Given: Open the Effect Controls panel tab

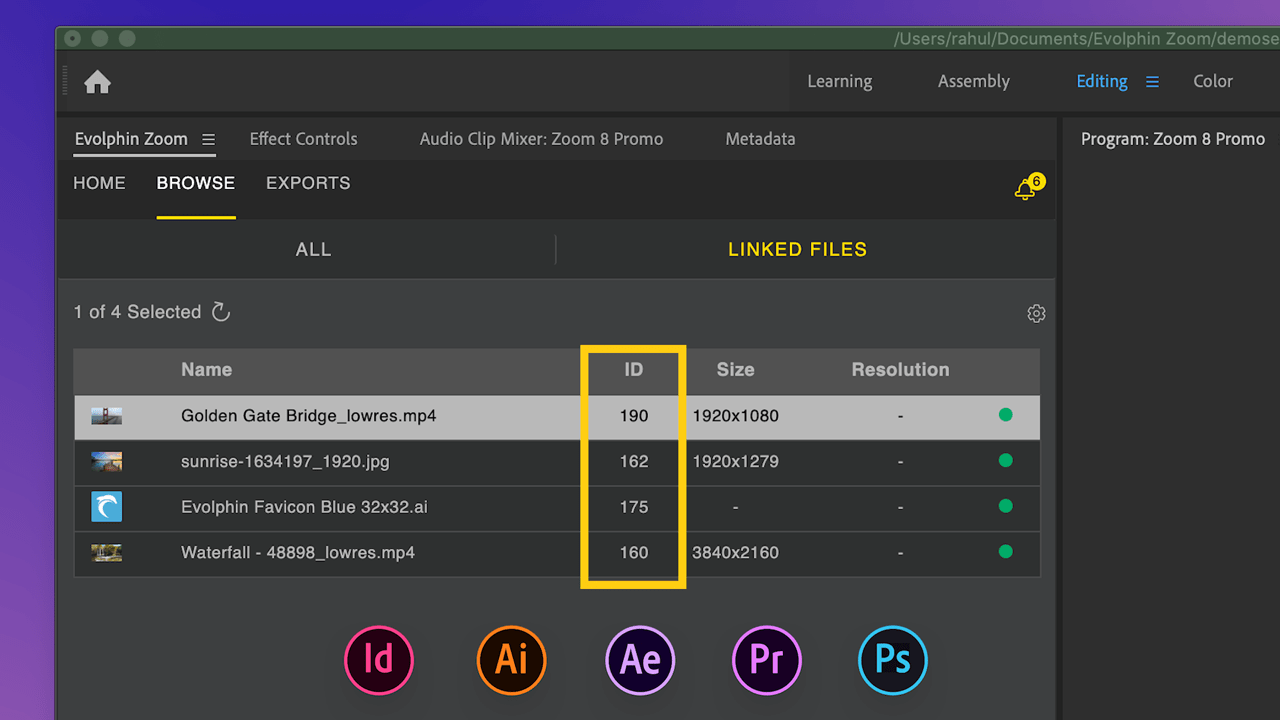Looking at the screenshot, I should (303, 139).
